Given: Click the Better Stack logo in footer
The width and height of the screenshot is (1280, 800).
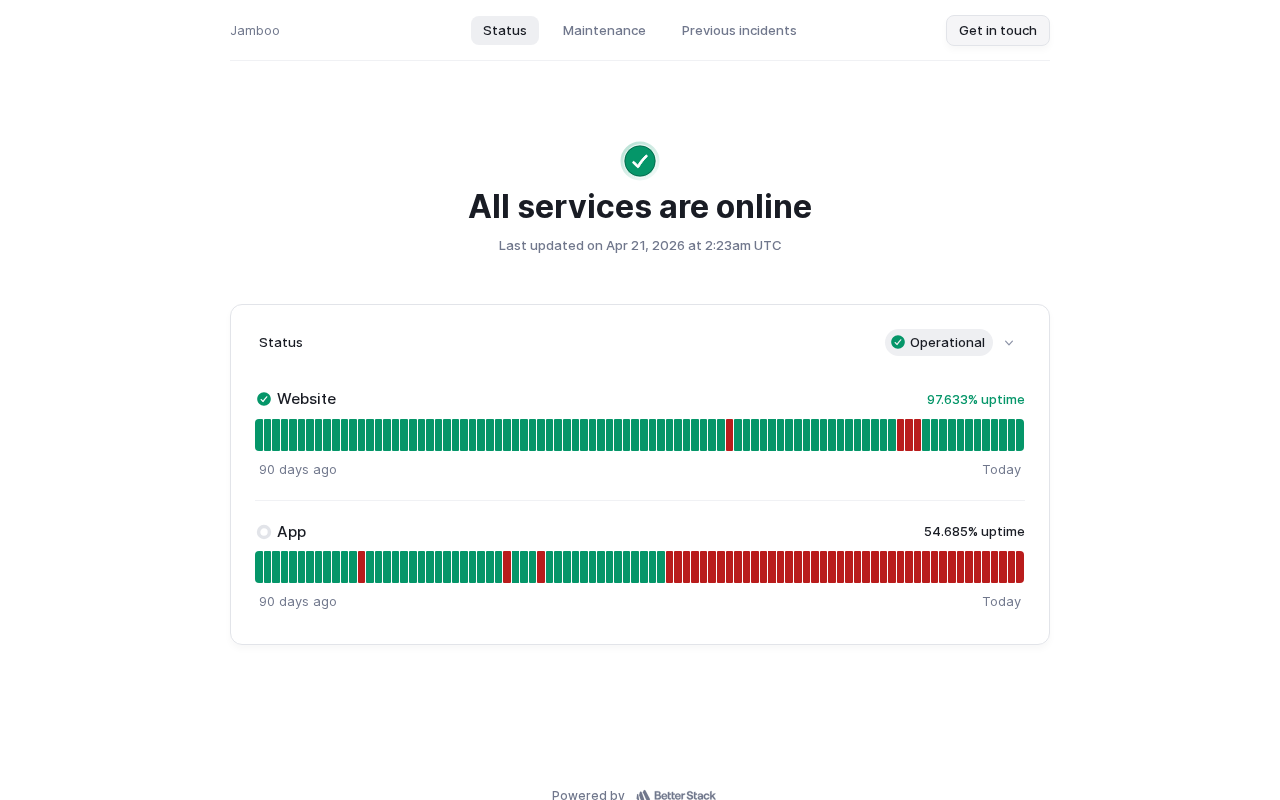Looking at the screenshot, I should pyautogui.click(x=676, y=795).
